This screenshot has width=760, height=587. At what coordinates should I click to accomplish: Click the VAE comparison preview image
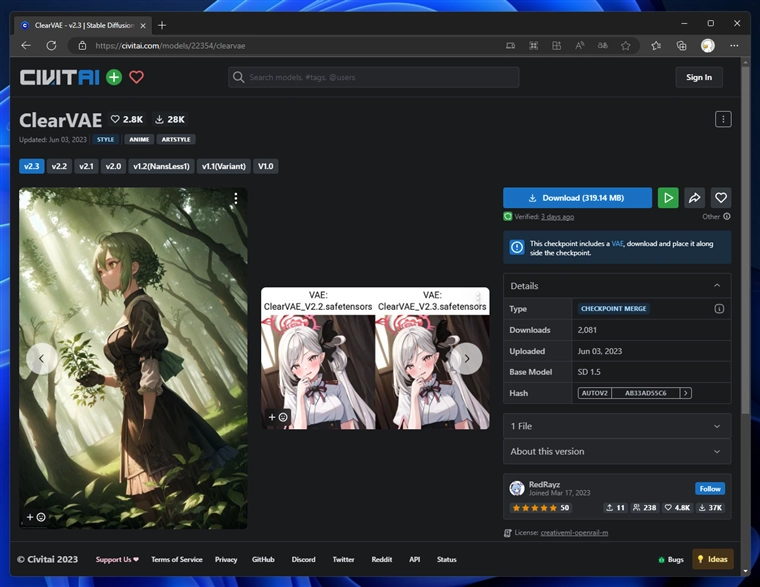(375, 358)
